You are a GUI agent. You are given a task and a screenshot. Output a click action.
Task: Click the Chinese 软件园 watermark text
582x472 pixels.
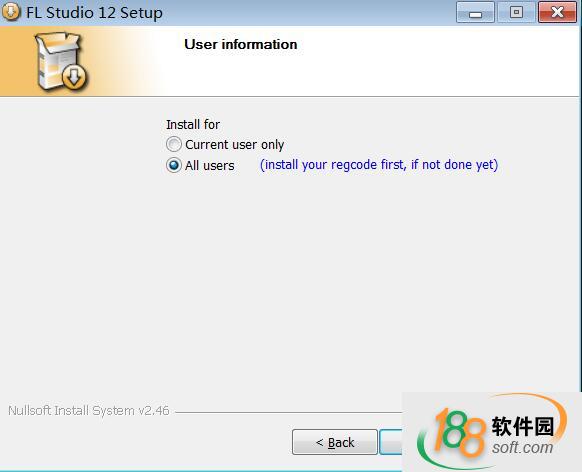click(523, 426)
